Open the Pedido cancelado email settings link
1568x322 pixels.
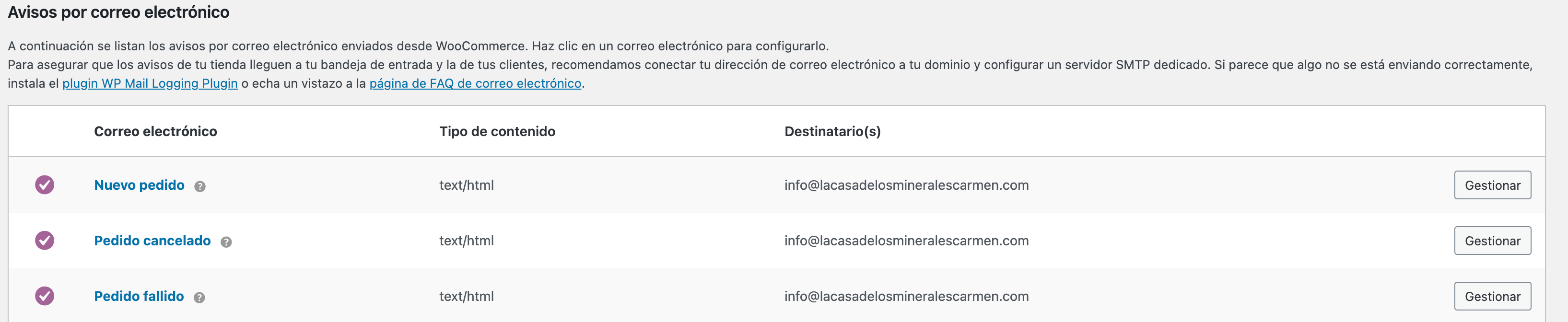pyautogui.click(x=152, y=241)
